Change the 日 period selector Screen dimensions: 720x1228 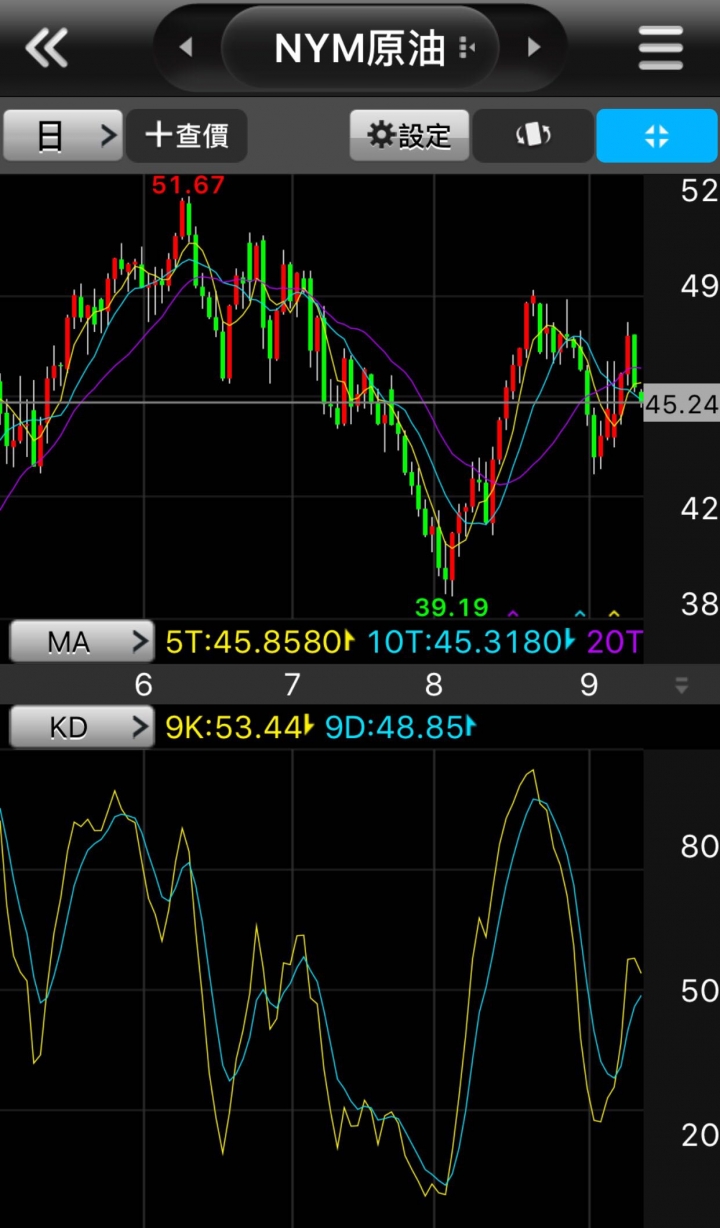click(x=62, y=135)
